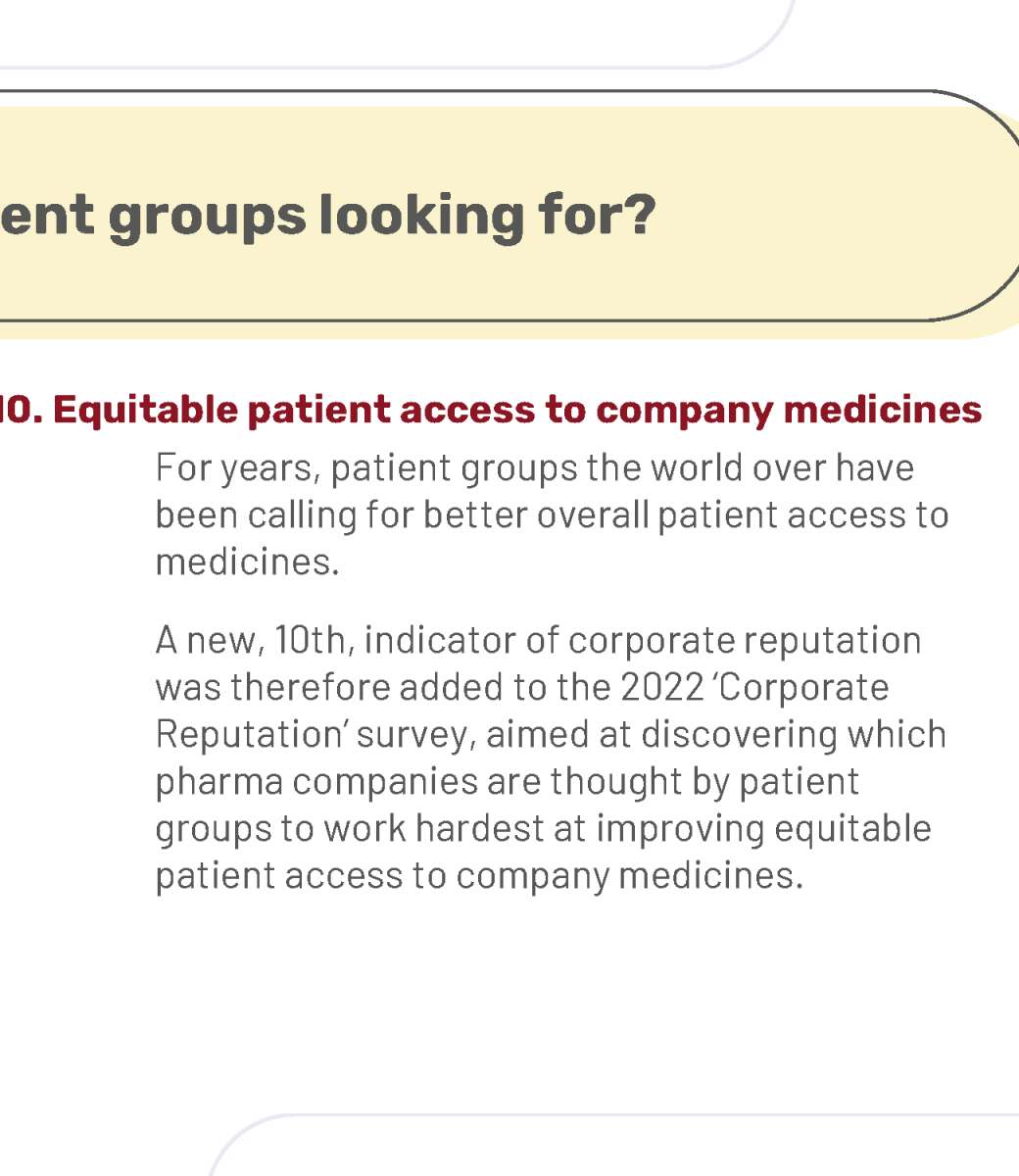Screen dimensions: 1019x1176
Task: Click the line 'groups to work hardest at improving'
Action: pos(544,829)
